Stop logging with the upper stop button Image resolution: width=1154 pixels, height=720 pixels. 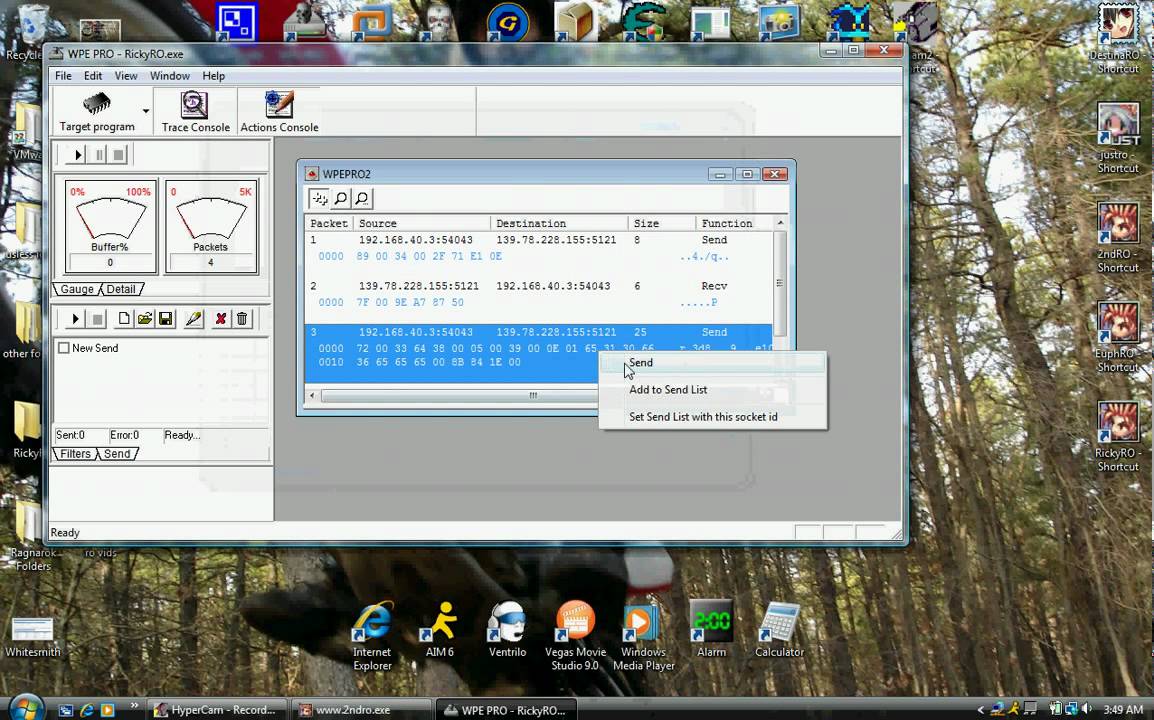tap(118, 155)
